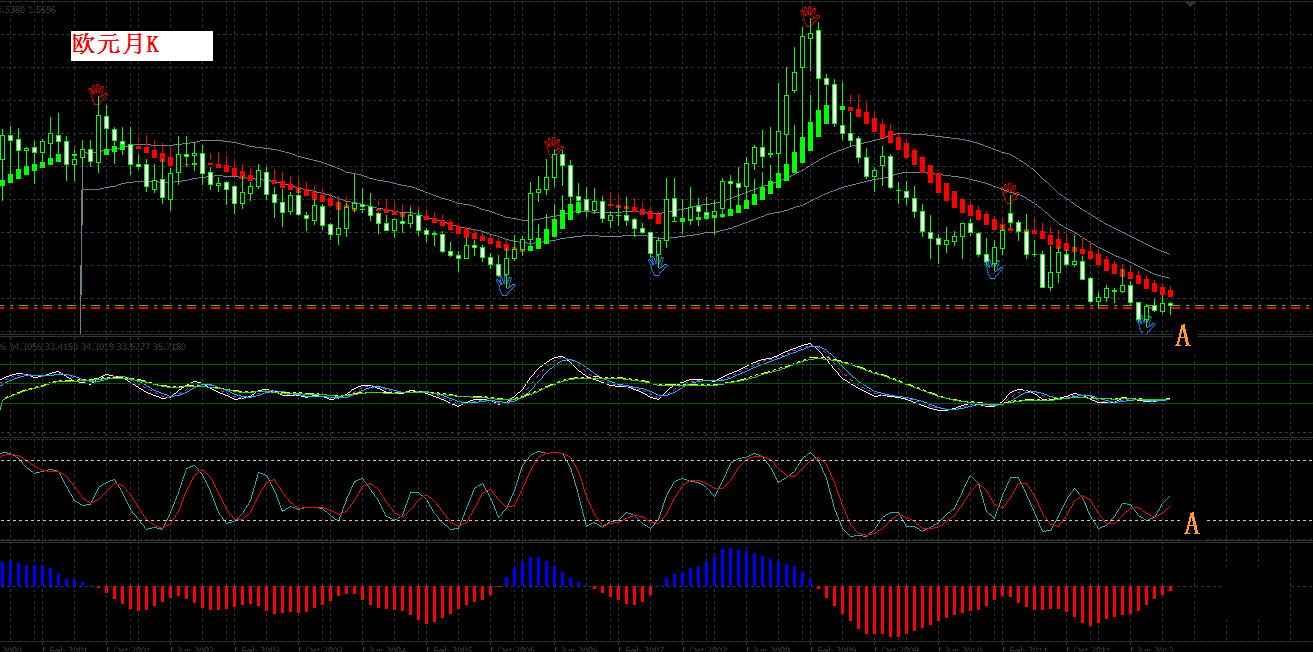Select the rightmost red hand sell marker

[x=1011, y=190]
